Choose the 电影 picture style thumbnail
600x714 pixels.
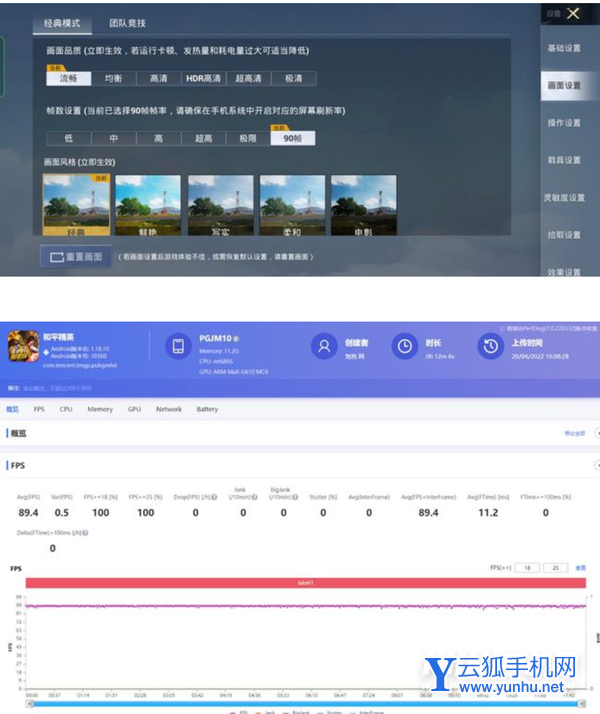point(364,205)
